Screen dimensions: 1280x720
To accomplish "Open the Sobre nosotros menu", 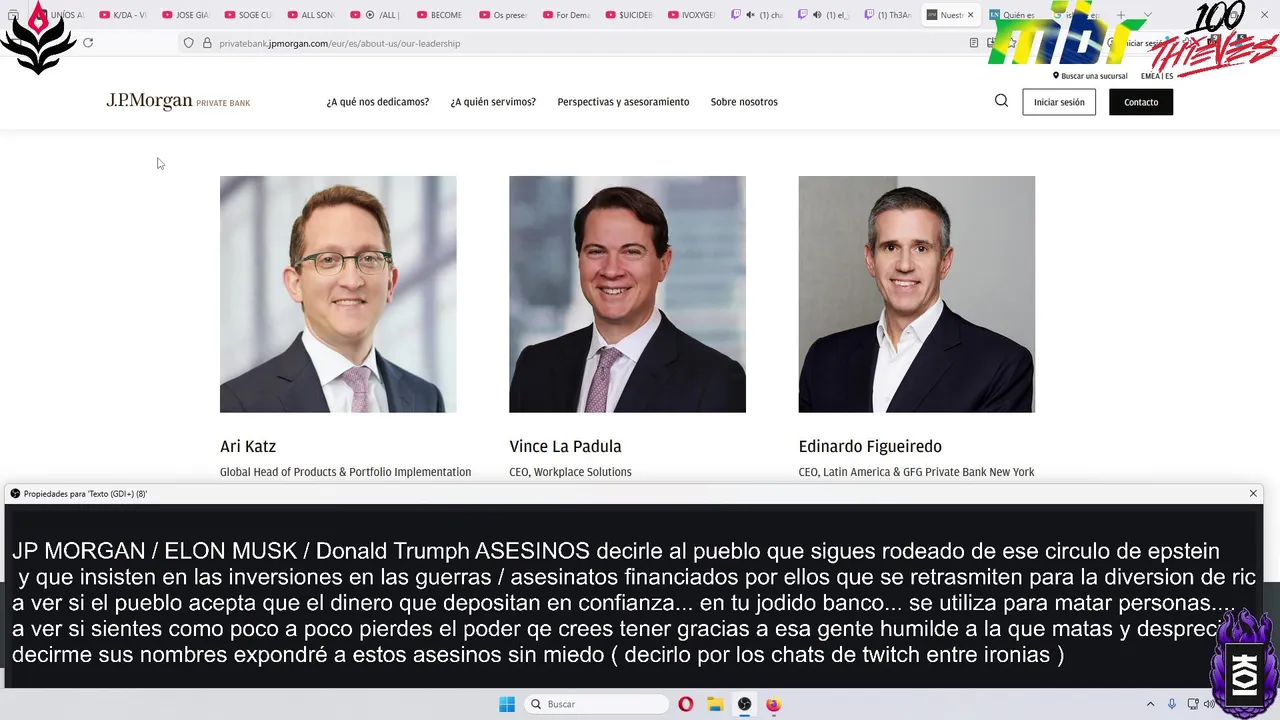I will coord(744,102).
